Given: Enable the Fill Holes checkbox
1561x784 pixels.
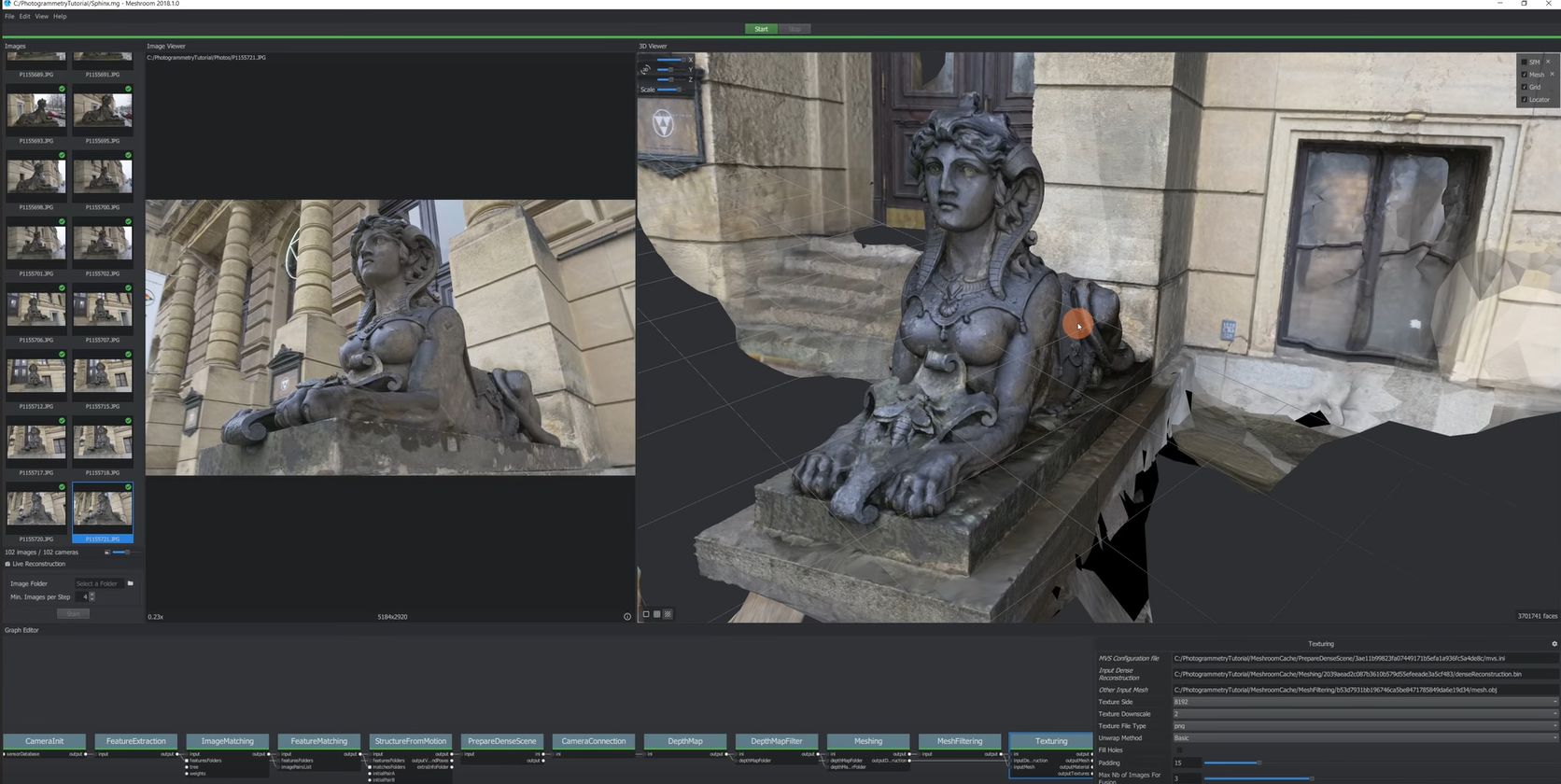Looking at the screenshot, I should point(1179,750).
